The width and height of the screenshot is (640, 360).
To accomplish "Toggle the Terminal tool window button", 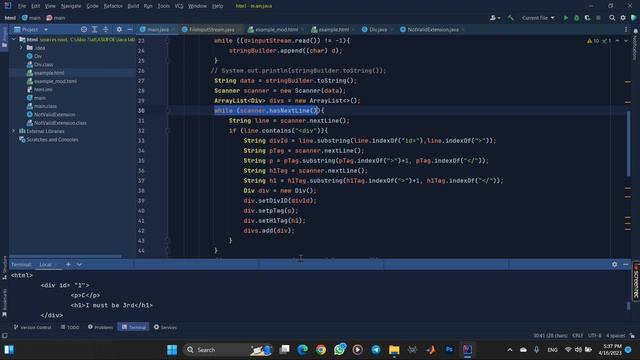I will click(x=133, y=327).
